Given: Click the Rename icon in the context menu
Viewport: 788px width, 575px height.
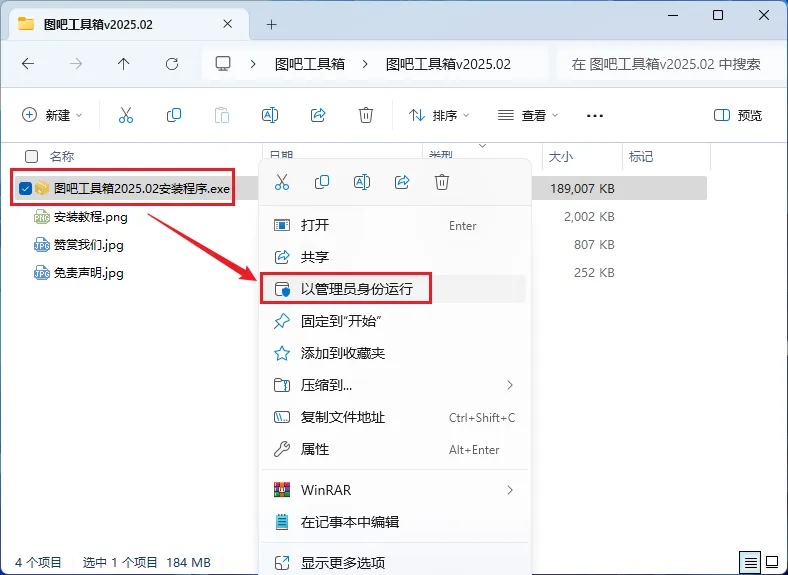Looking at the screenshot, I should [362, 182].
